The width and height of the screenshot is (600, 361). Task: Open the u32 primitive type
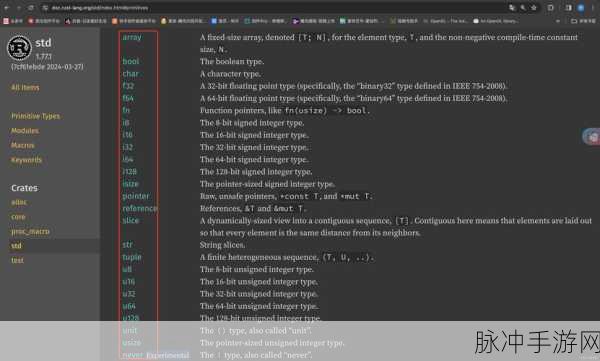129,294
